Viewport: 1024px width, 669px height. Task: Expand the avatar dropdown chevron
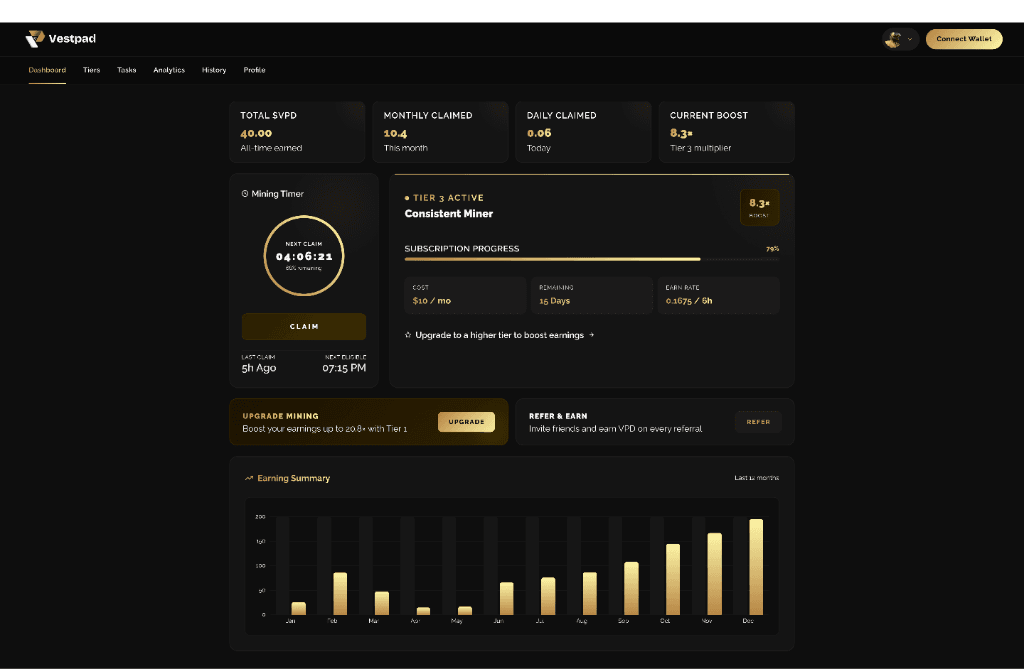[910, 39]
